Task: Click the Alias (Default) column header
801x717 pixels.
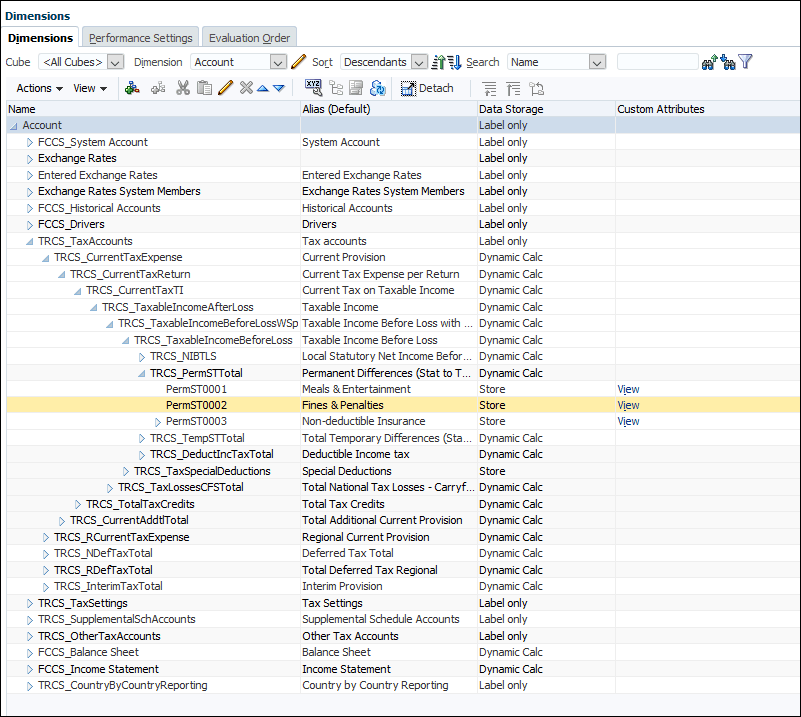Action: click(x=389, y=109)
